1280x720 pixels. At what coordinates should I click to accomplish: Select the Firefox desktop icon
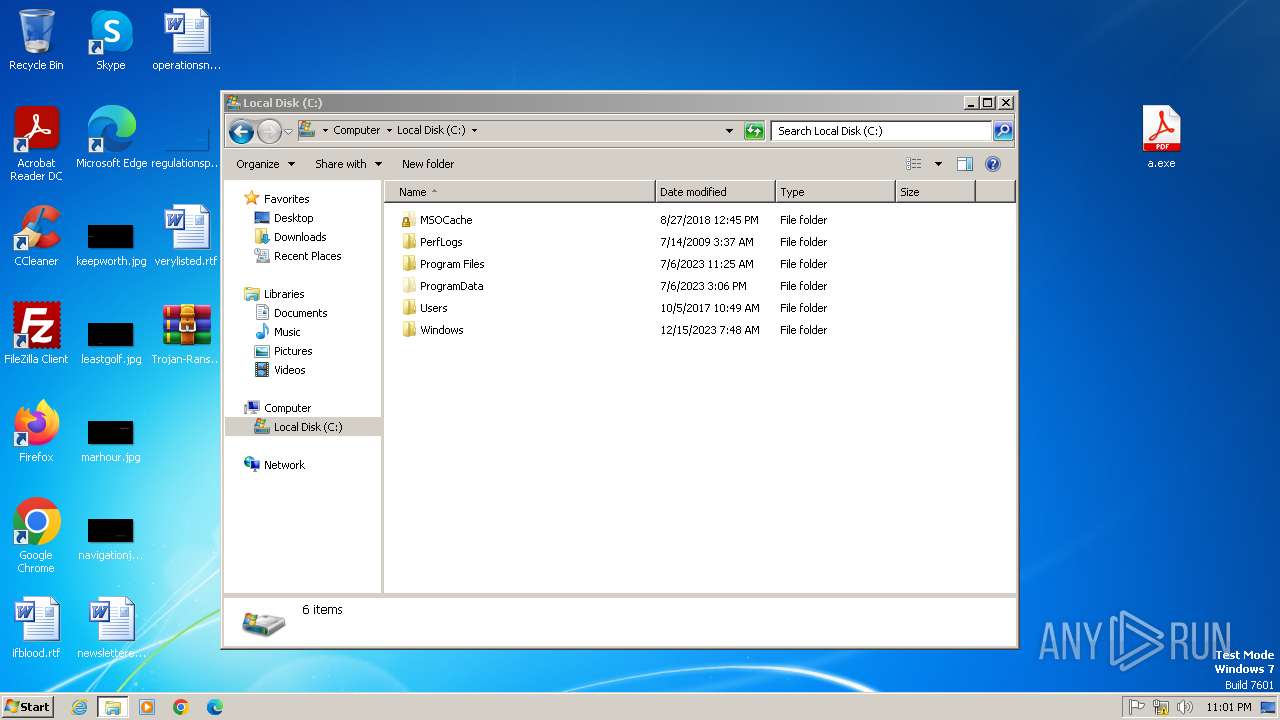[36, 432]
